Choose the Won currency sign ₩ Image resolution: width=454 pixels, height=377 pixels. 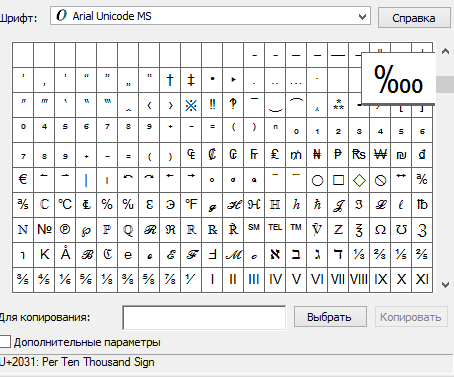click(x=380, y=155)
